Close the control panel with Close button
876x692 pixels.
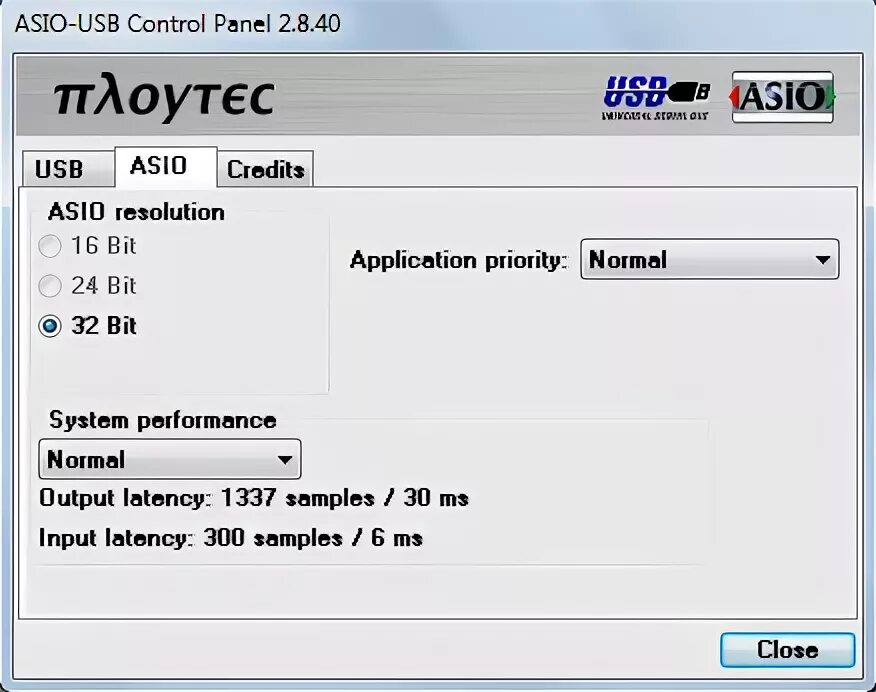pos(787,650)
